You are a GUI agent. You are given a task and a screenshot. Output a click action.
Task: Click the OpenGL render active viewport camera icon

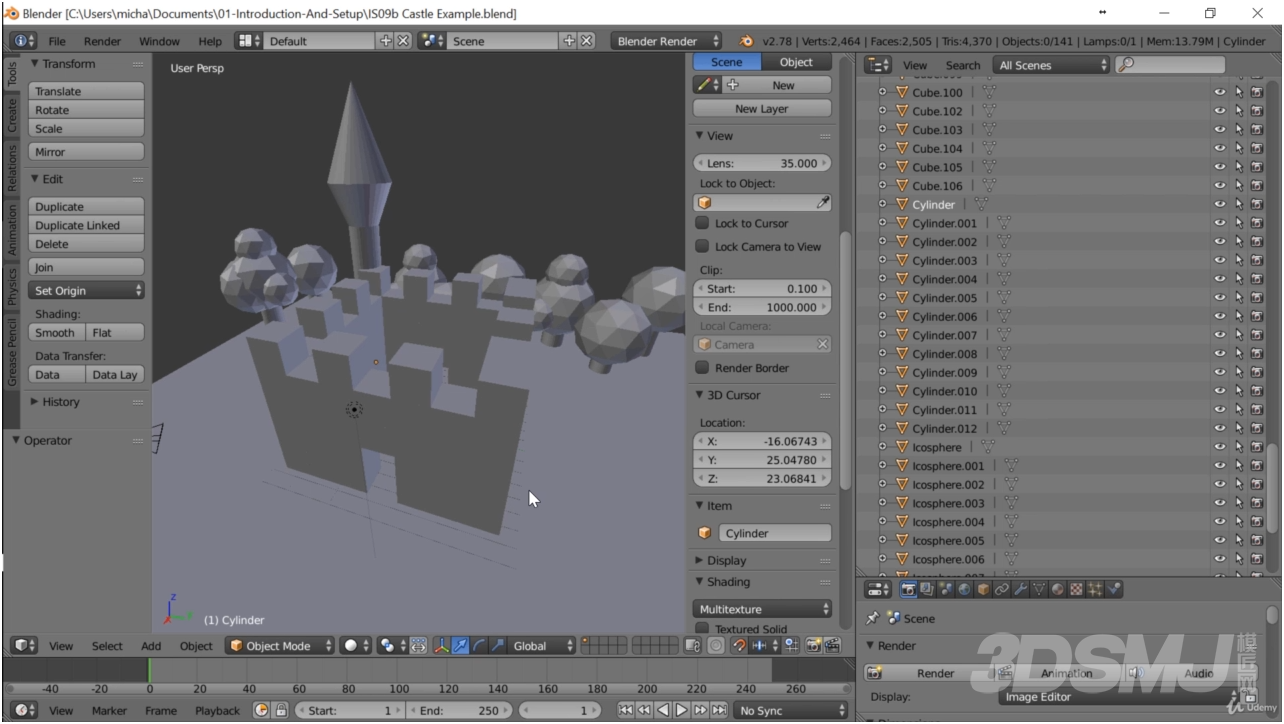(813, 646)
